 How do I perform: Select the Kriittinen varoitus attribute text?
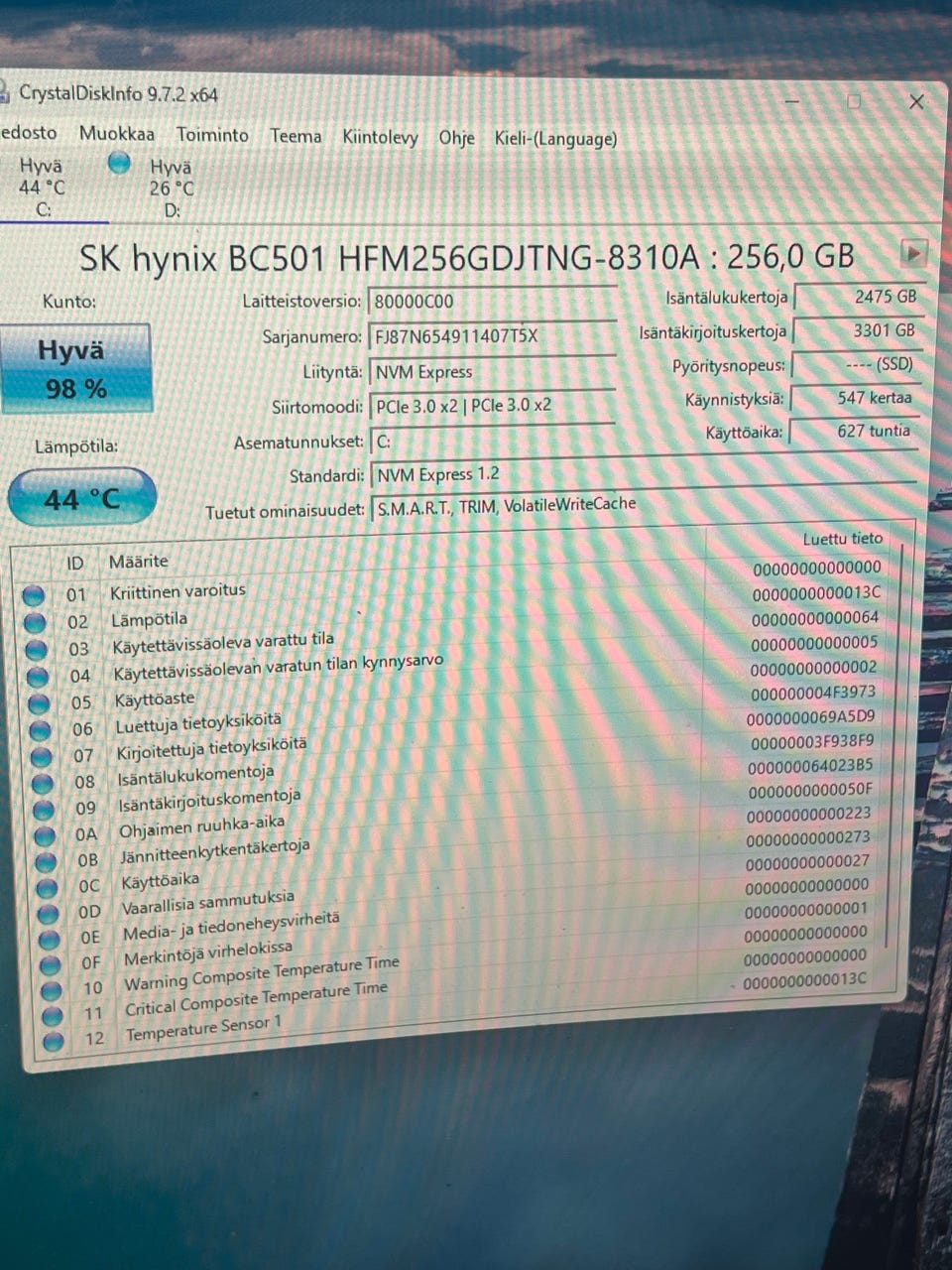178,591
